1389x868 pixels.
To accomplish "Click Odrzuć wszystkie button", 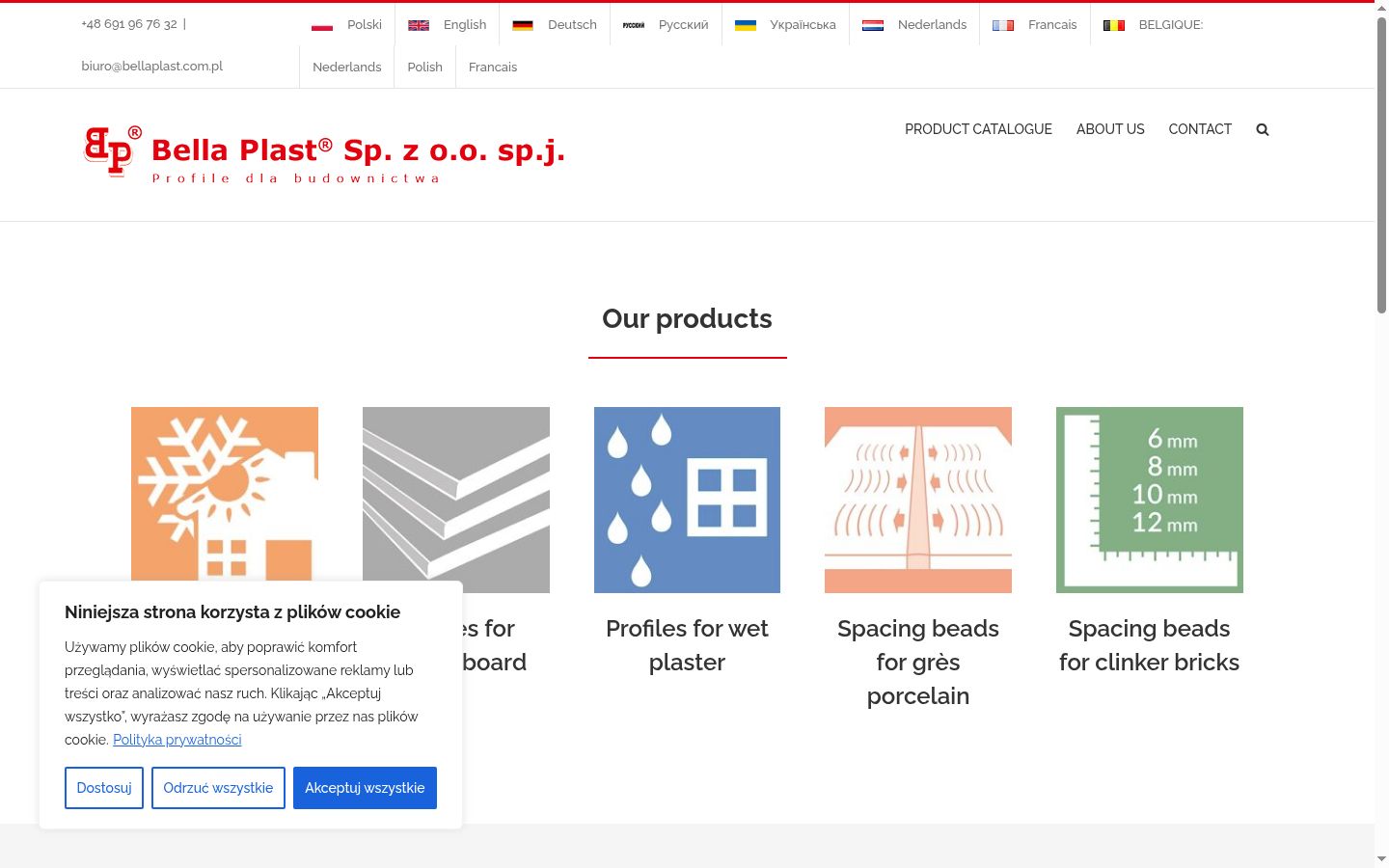I will point(218,788).
